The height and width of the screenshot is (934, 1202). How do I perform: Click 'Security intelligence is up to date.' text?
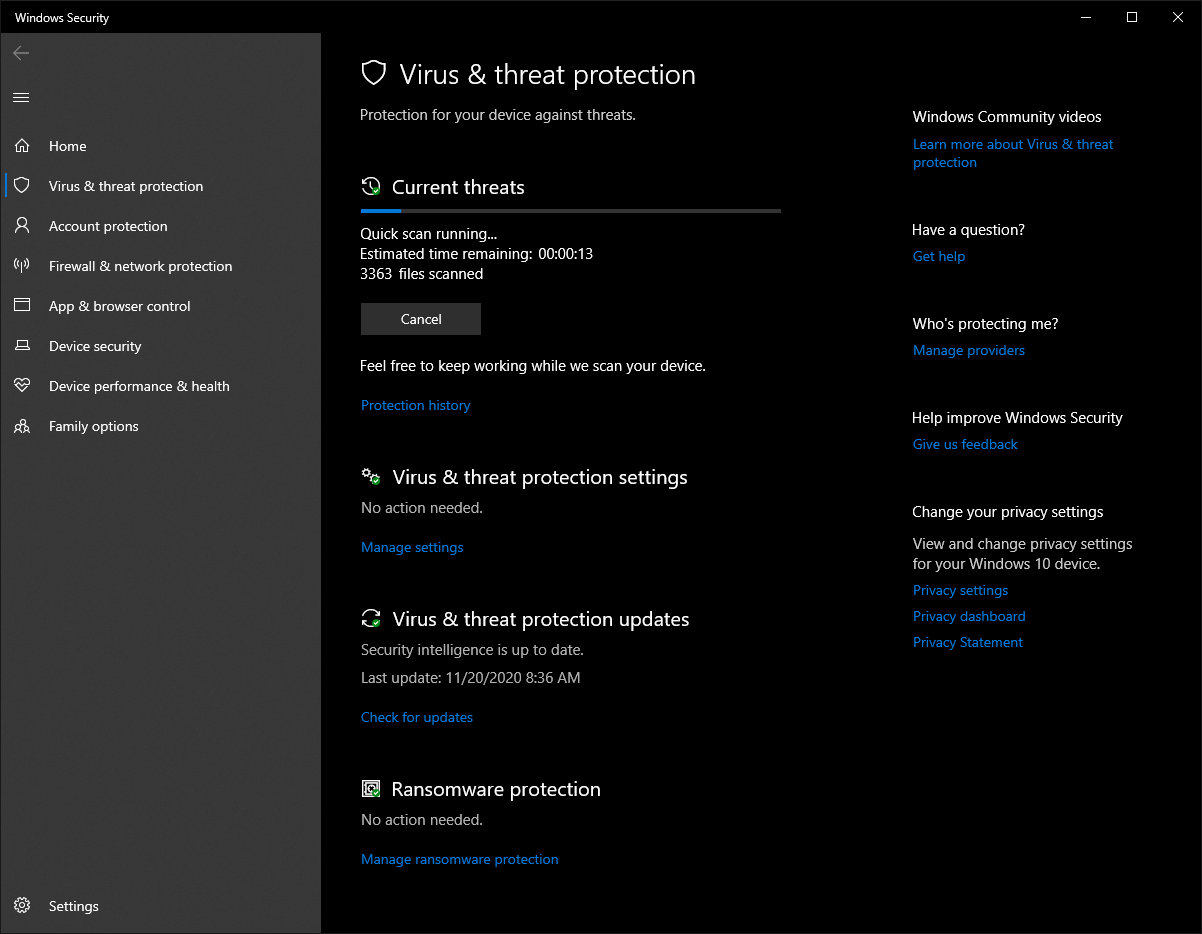click(472, 649)
